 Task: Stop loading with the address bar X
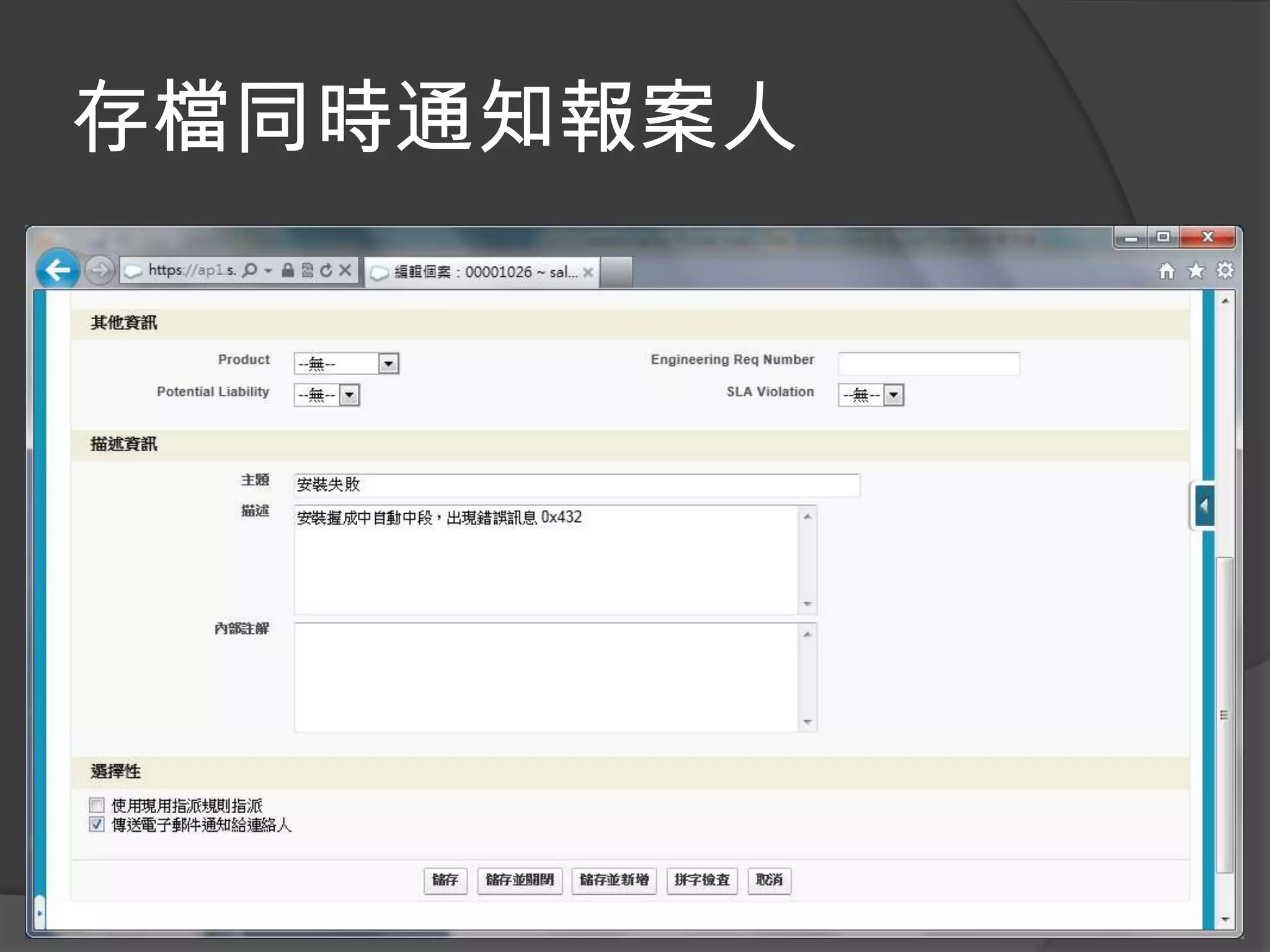tap(345, 270)
